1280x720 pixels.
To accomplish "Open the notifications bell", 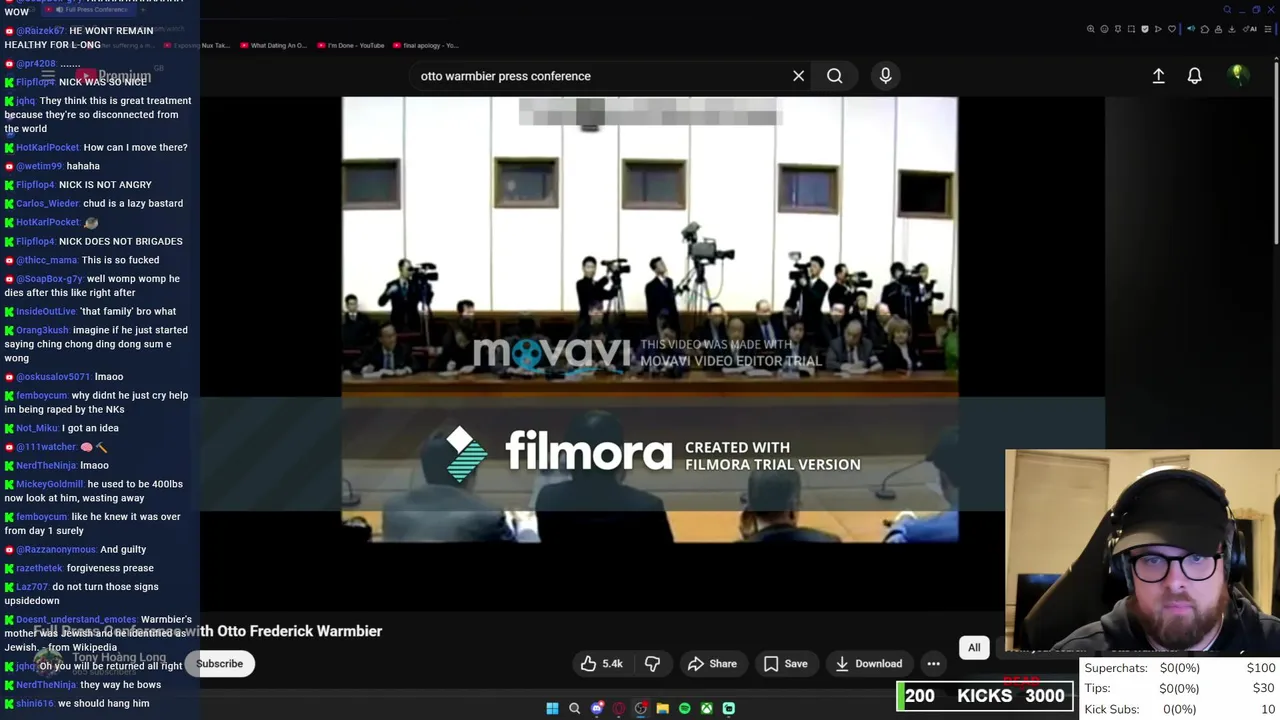I will 1194,76.
